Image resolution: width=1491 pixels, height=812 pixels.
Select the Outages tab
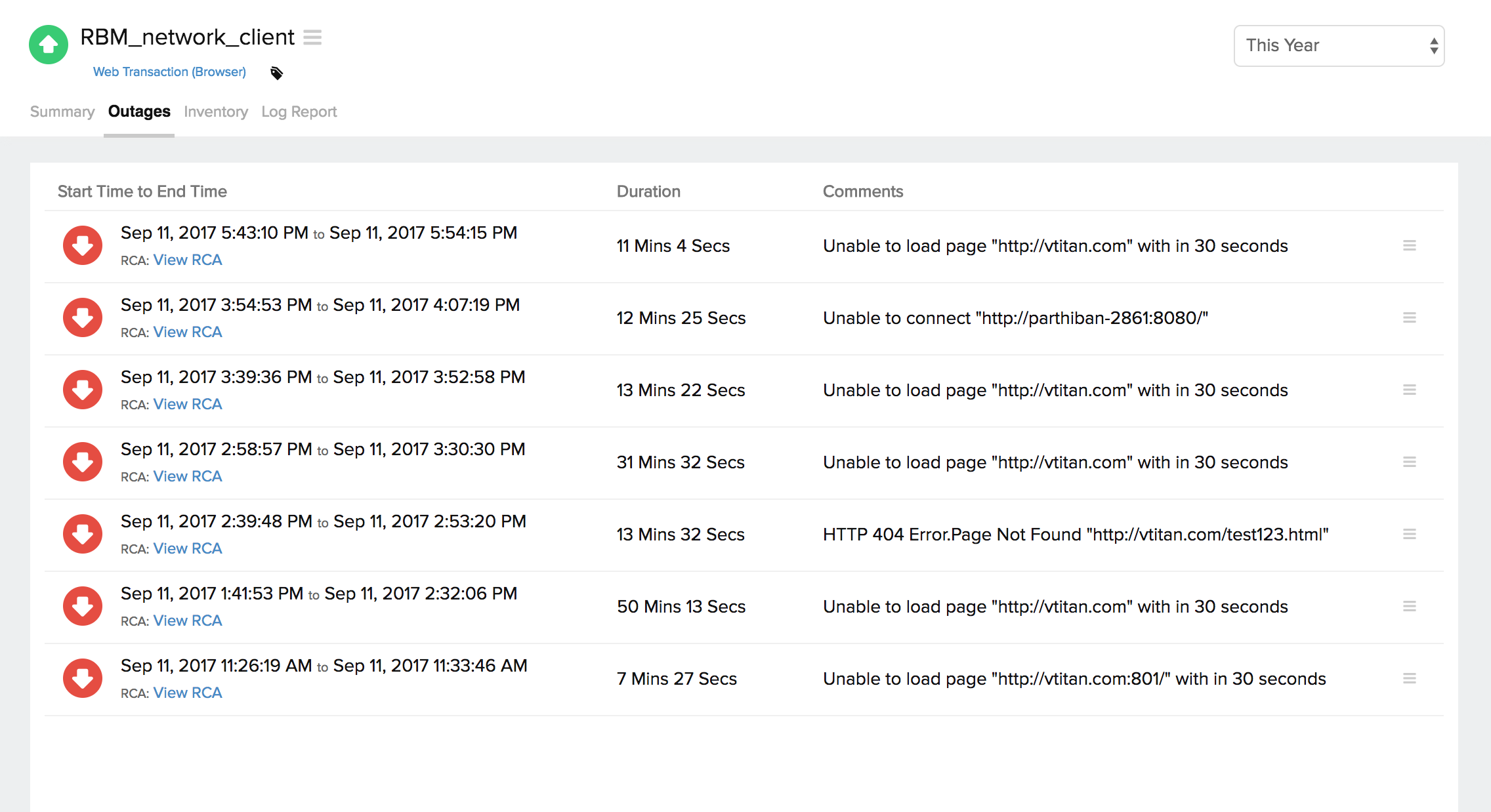139,112
